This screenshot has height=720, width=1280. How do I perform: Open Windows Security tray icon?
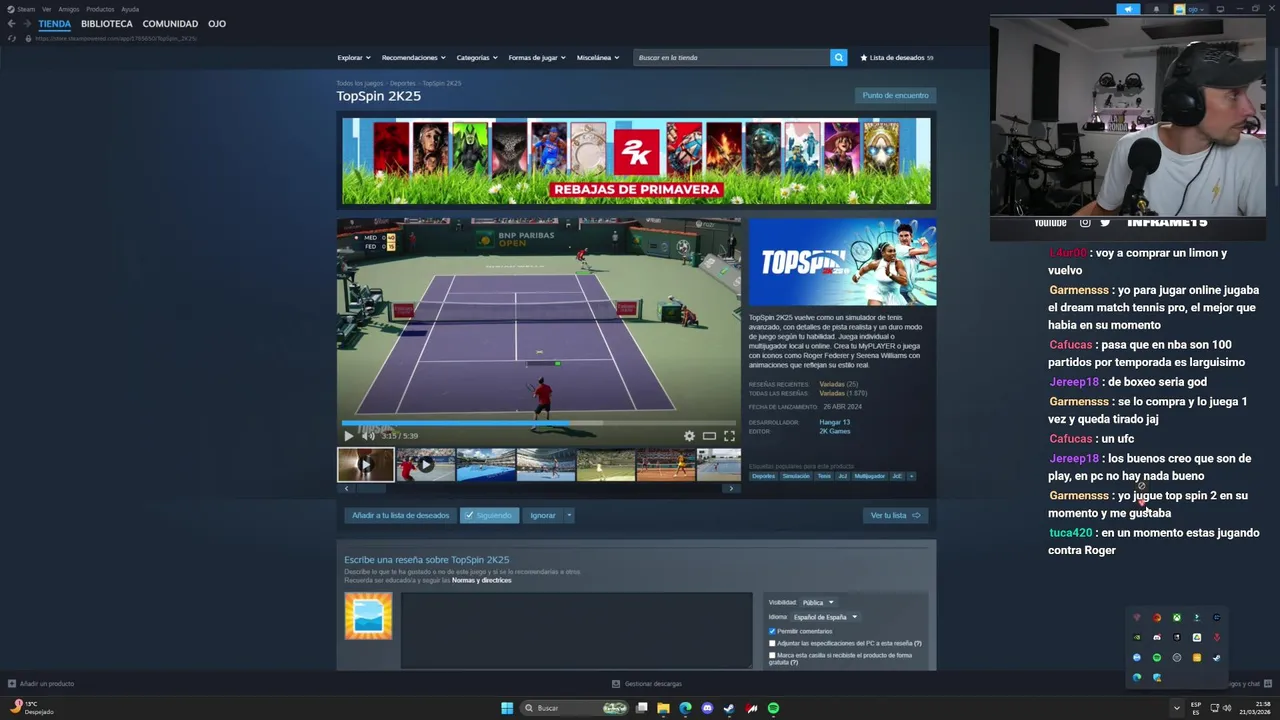(x=1157, y=678)
